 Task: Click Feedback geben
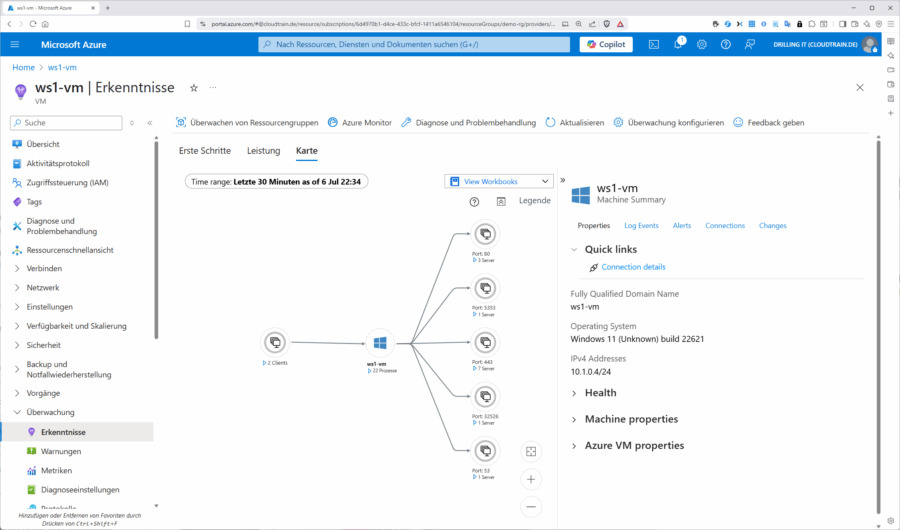point(769,122)
